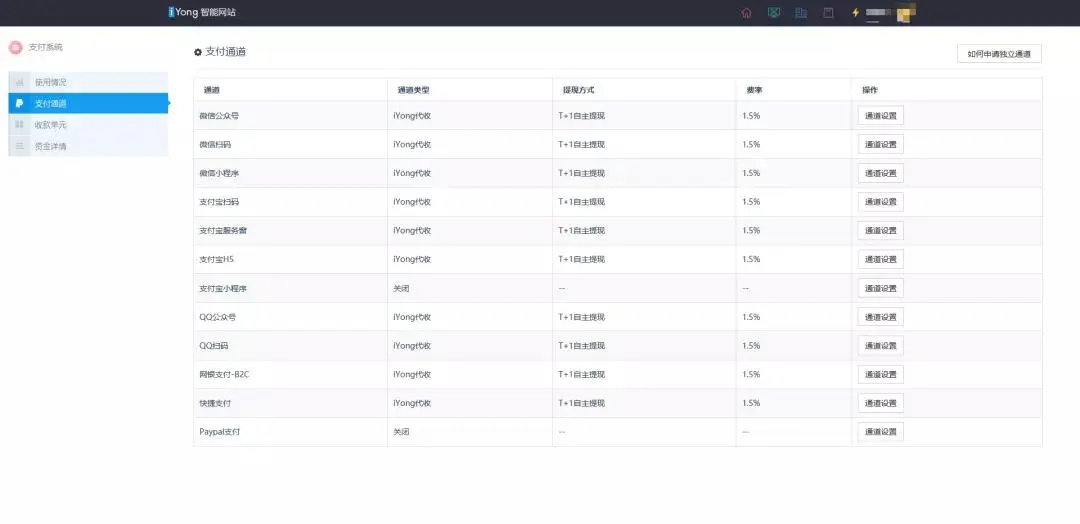
Task: Click the pink 支付系统 icon in sidebar
Action: click(x=15, y=47)
